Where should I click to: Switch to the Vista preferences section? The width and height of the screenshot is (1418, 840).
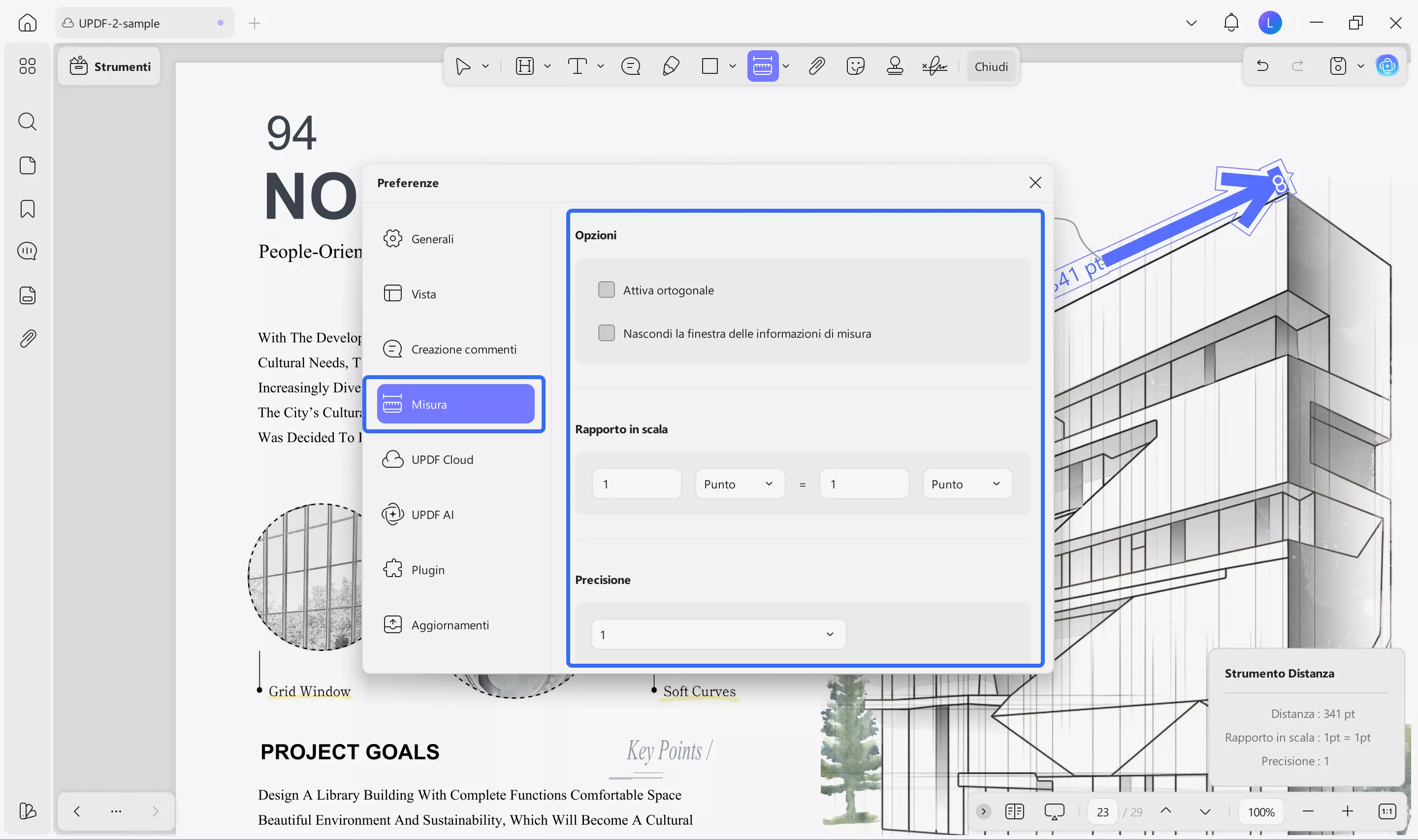tap(423, 293)
